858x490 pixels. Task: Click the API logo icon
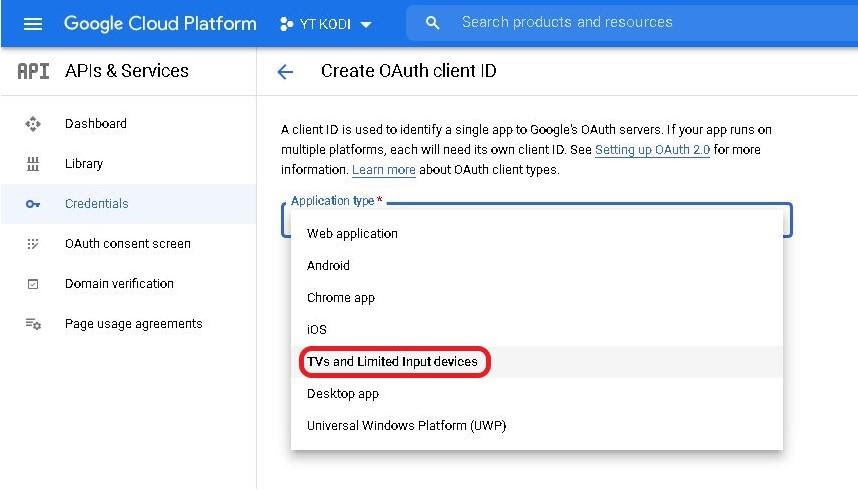[x=33, y=71]
